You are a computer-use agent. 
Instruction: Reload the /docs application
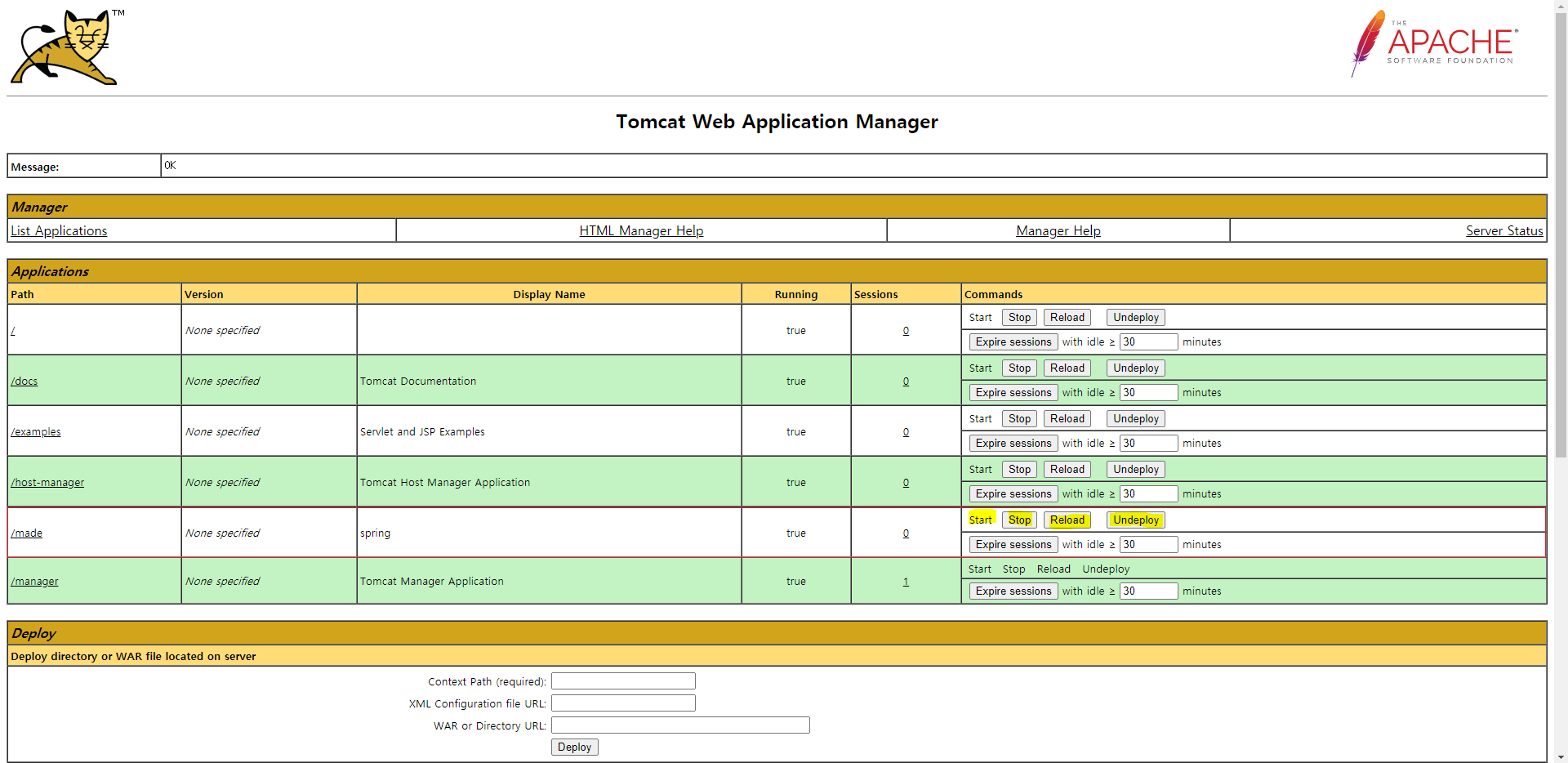pos(1067,368)
